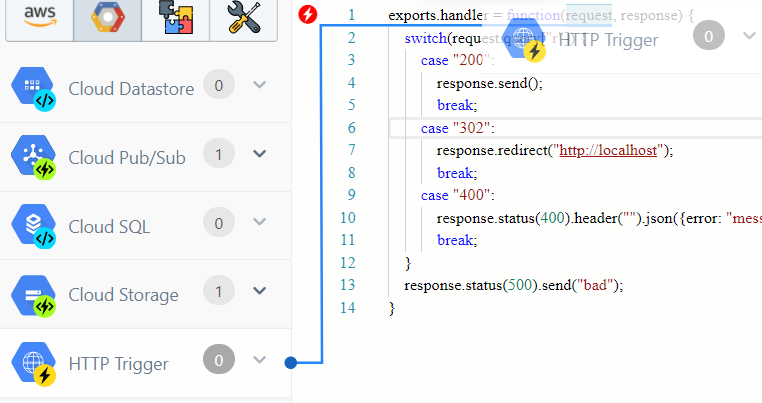Click the Cloud SQL count badge 0
This screenshot has width=762, height=403.
pyautogui.click(x=219, y=222)
